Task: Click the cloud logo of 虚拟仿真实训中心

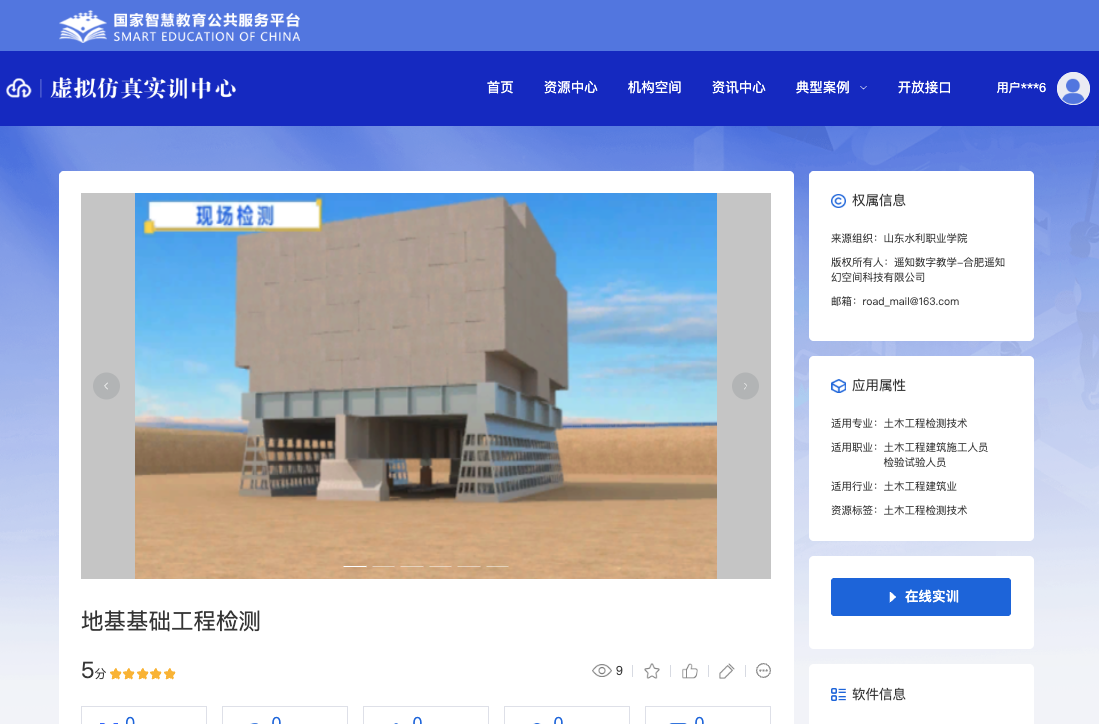Action: pos(19,89)
